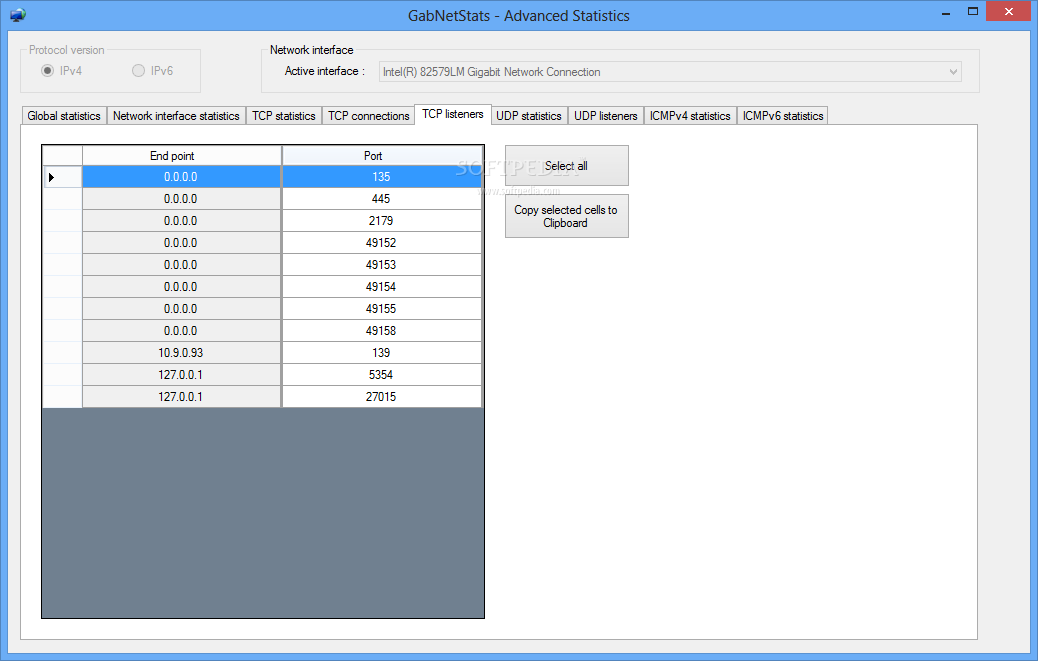Click the Select all button
The height and width of the screenshot is (661, 1038).
[x=567, y=165]
